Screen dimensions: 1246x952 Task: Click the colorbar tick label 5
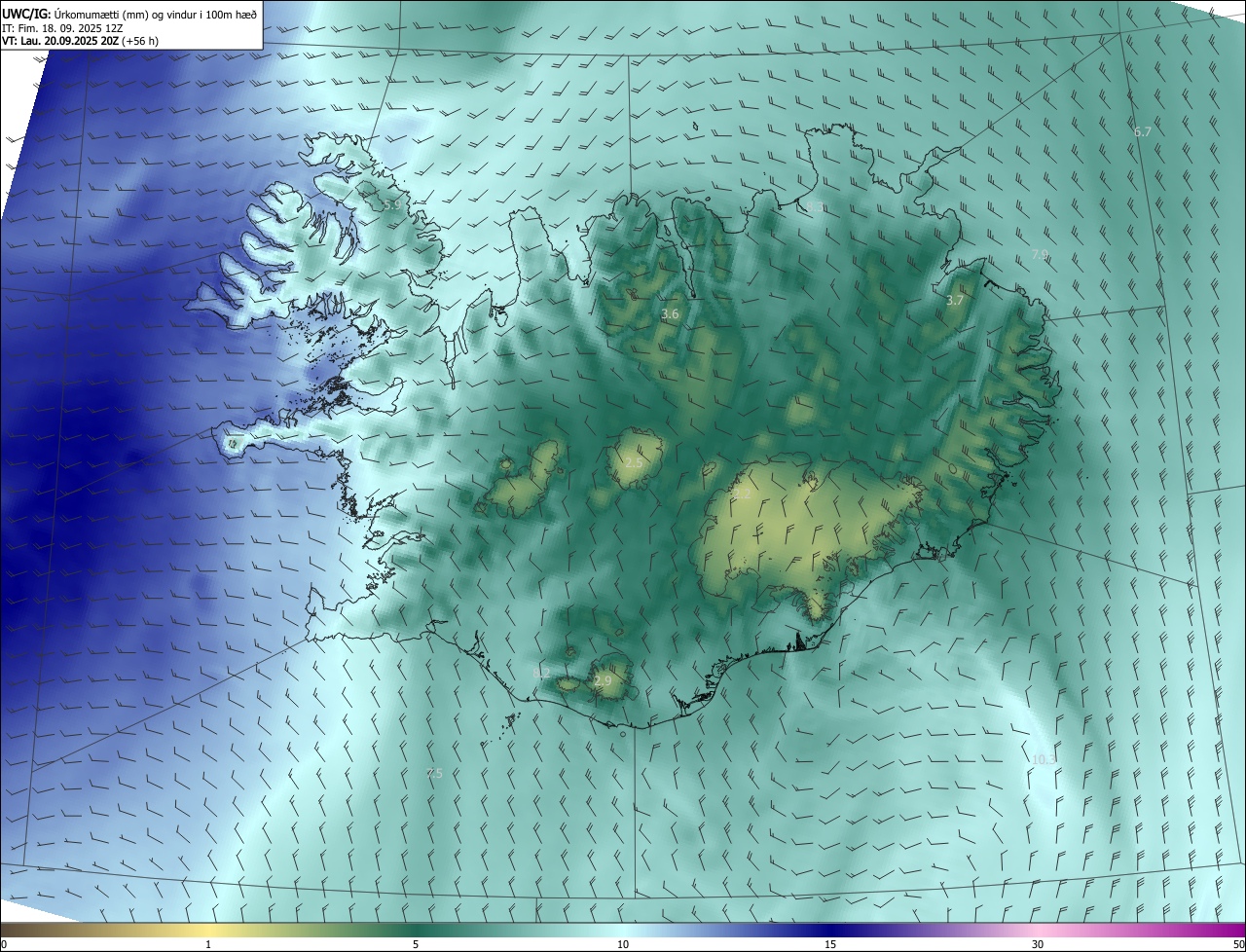pos(416,944)
